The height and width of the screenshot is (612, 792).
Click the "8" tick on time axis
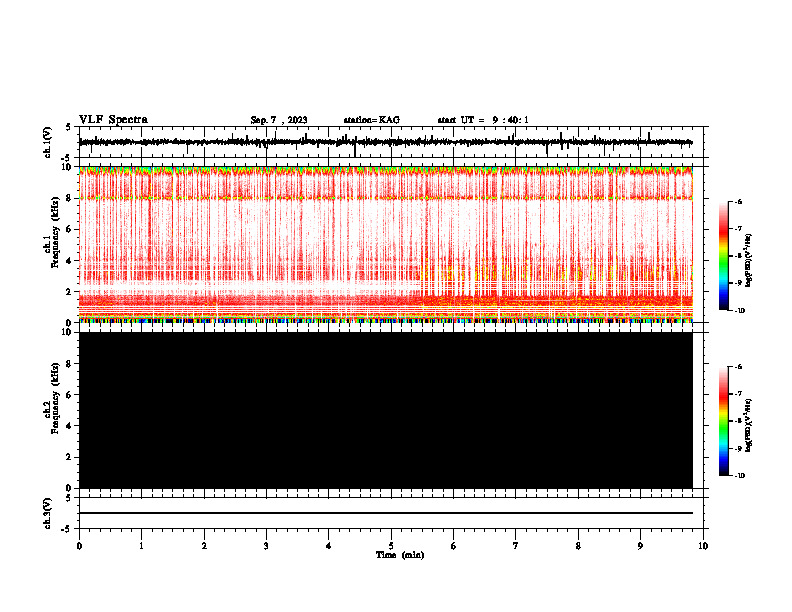(x=578, y=546)
